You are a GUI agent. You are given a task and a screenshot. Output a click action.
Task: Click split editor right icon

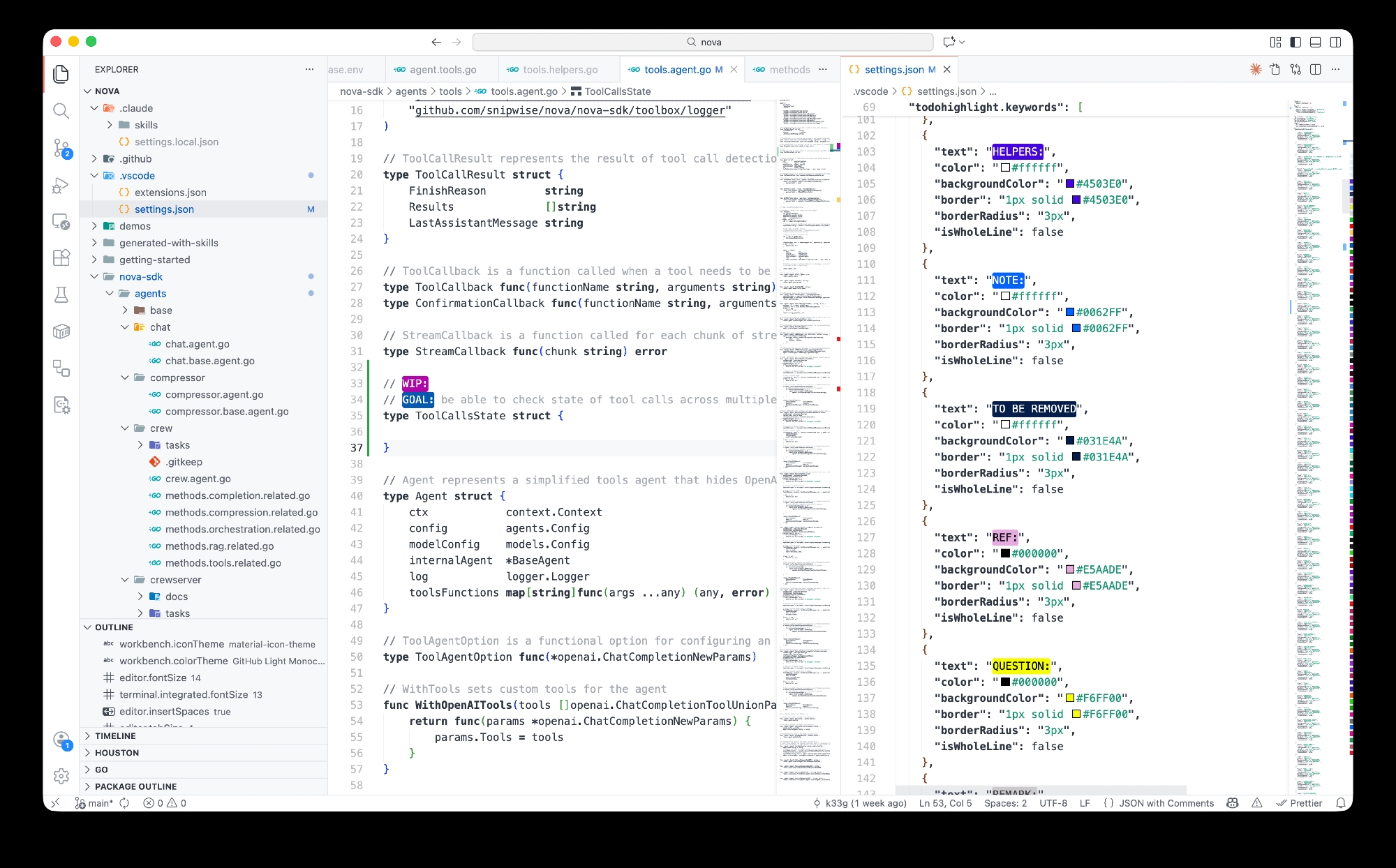[1316, 69]
